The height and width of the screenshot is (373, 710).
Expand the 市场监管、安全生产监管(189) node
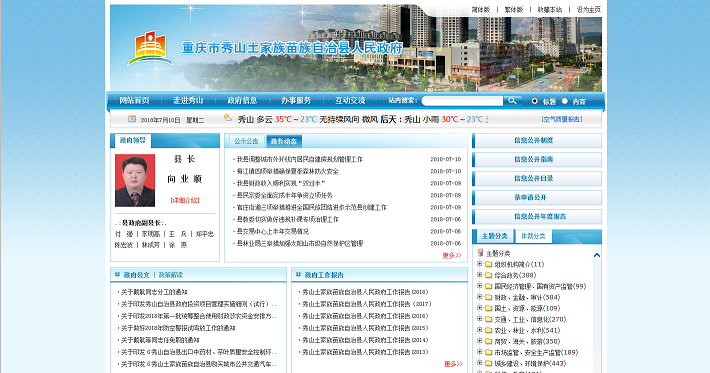(x=480, y=352)
